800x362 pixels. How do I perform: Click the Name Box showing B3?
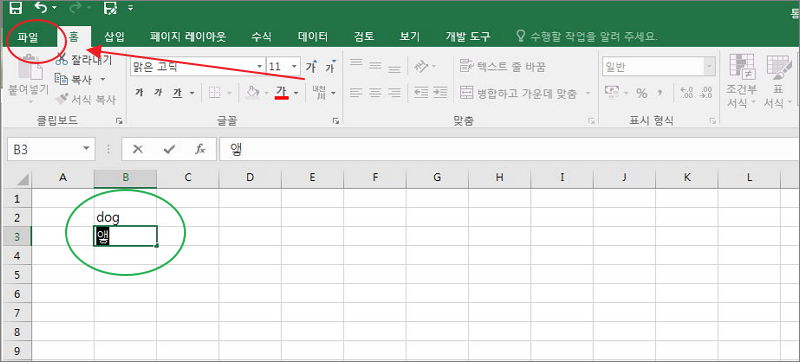(51, 149)
